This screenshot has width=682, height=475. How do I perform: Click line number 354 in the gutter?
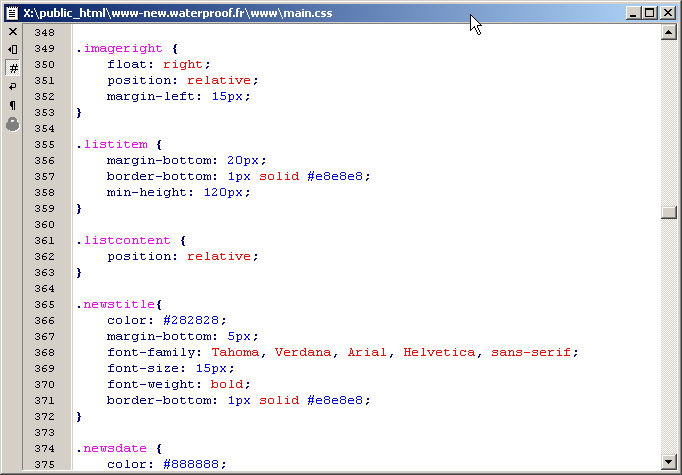(x=45, y=129)
